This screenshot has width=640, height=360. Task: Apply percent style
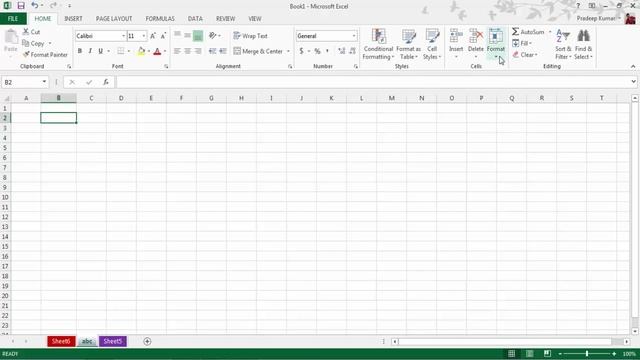point(317,51)
